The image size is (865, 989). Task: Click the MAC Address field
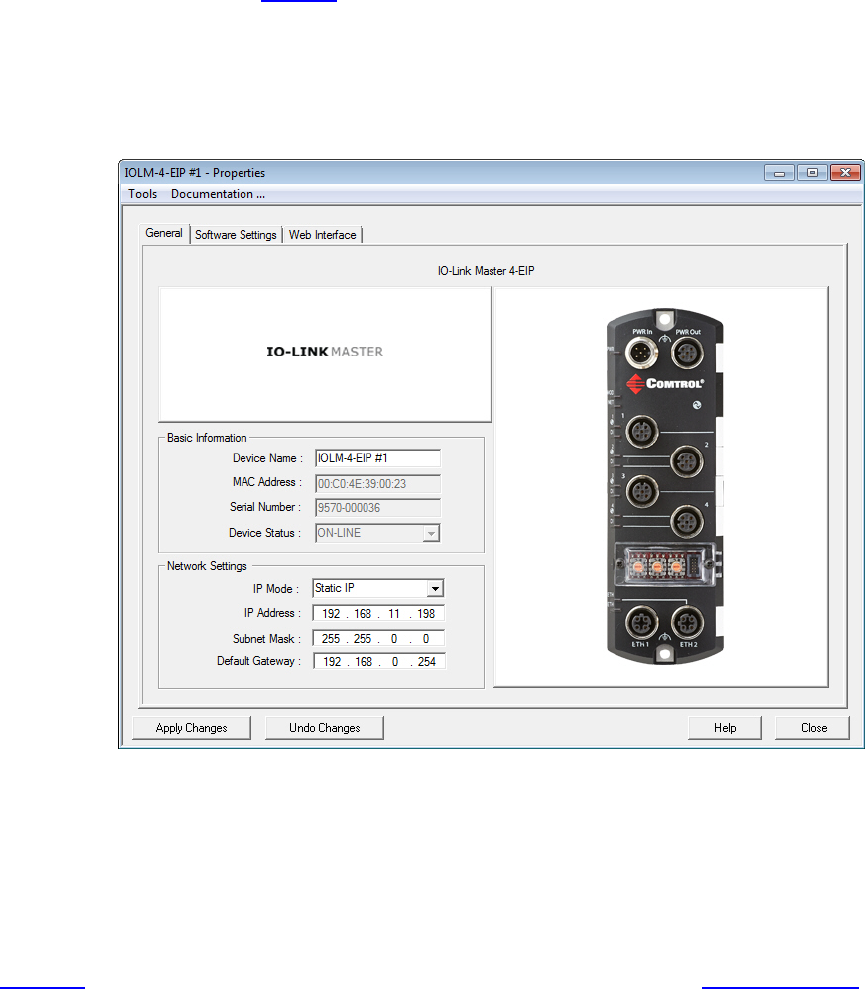pos(378,484)
